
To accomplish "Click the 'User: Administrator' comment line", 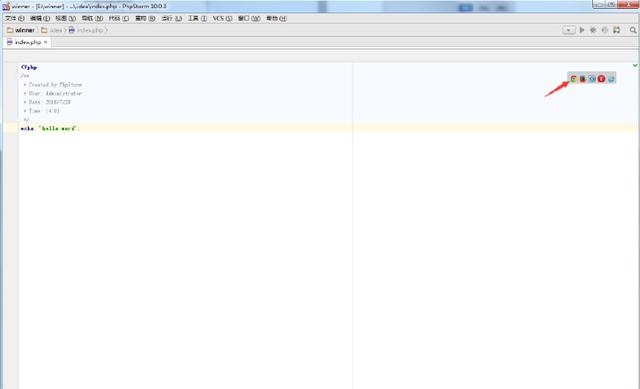I will tap(53, 93).
